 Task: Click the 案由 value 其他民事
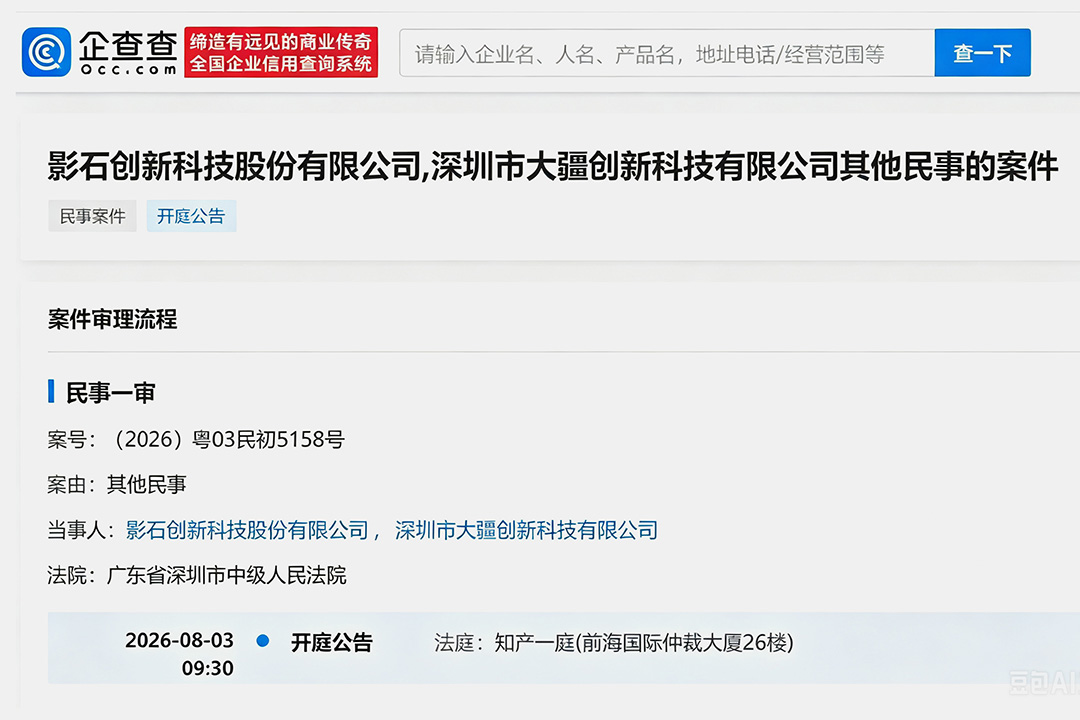[146, 484]
